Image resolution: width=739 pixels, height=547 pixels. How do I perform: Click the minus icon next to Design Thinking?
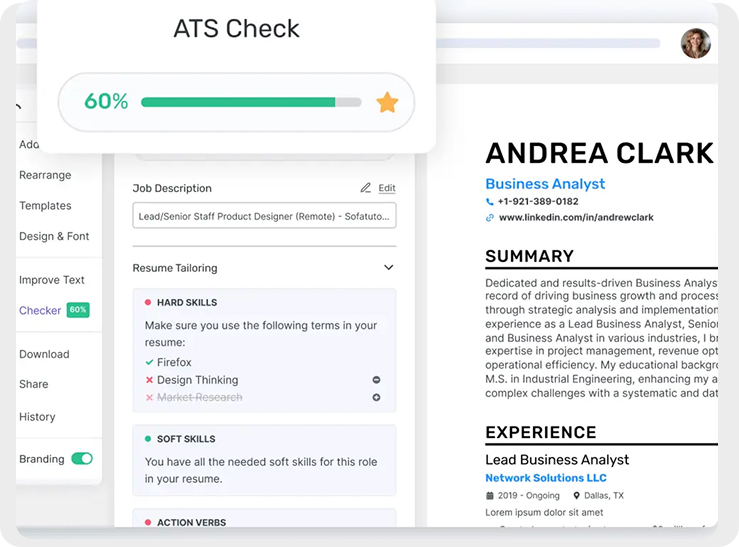coord(376,380)
